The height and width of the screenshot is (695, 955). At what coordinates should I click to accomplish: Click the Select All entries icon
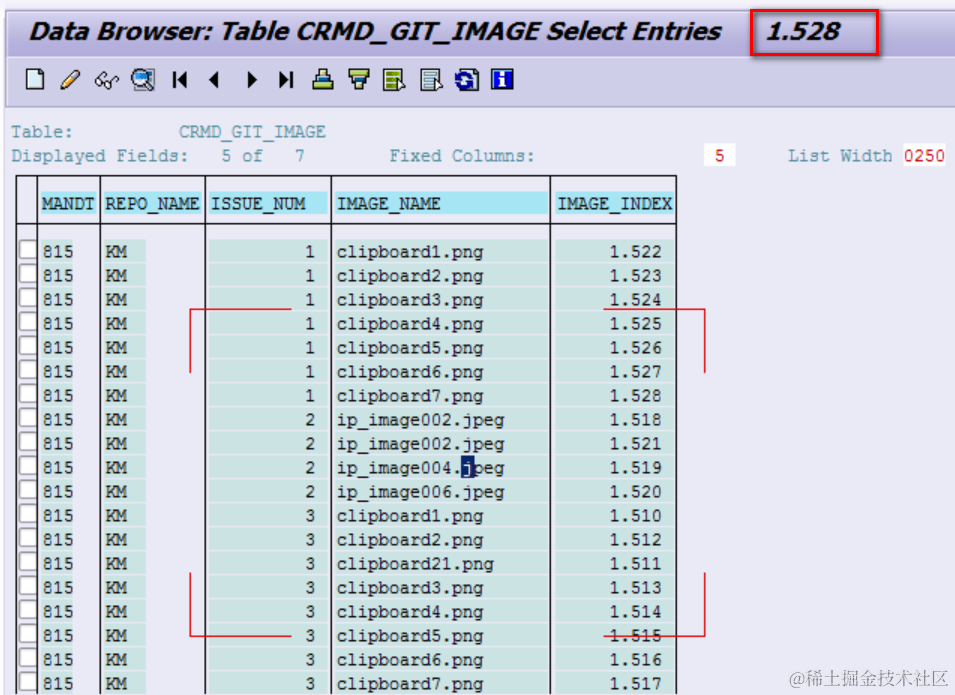pos(394,80)
